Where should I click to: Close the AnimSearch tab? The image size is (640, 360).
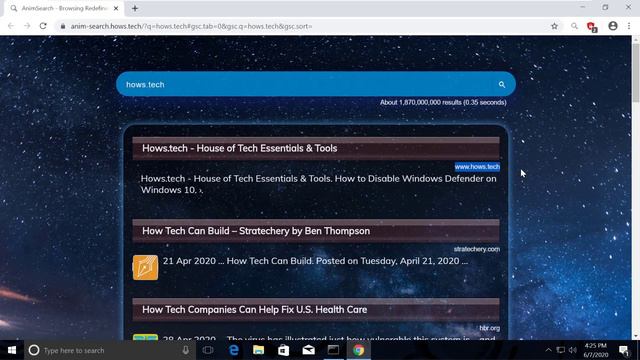pos(116,8)
